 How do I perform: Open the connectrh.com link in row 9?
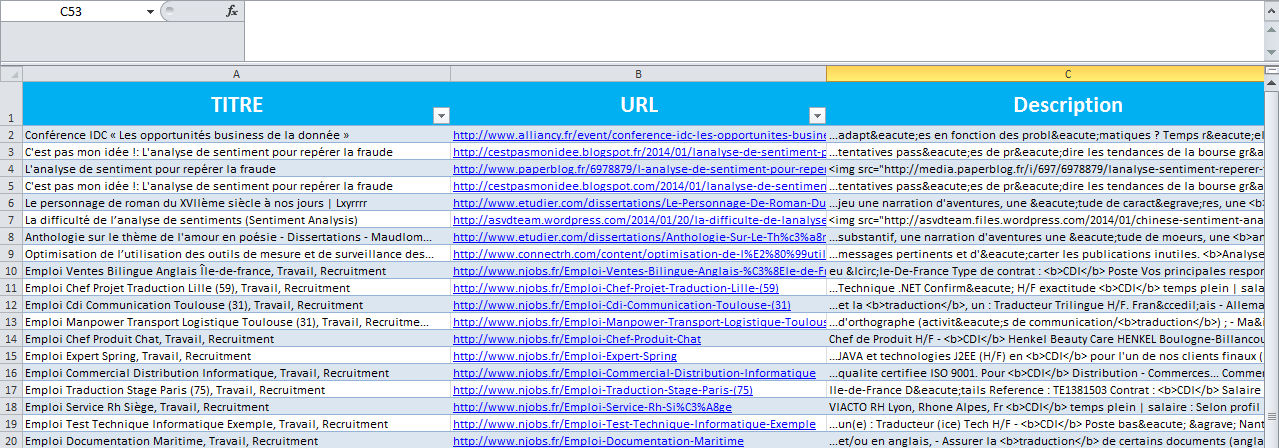(640, 254)
